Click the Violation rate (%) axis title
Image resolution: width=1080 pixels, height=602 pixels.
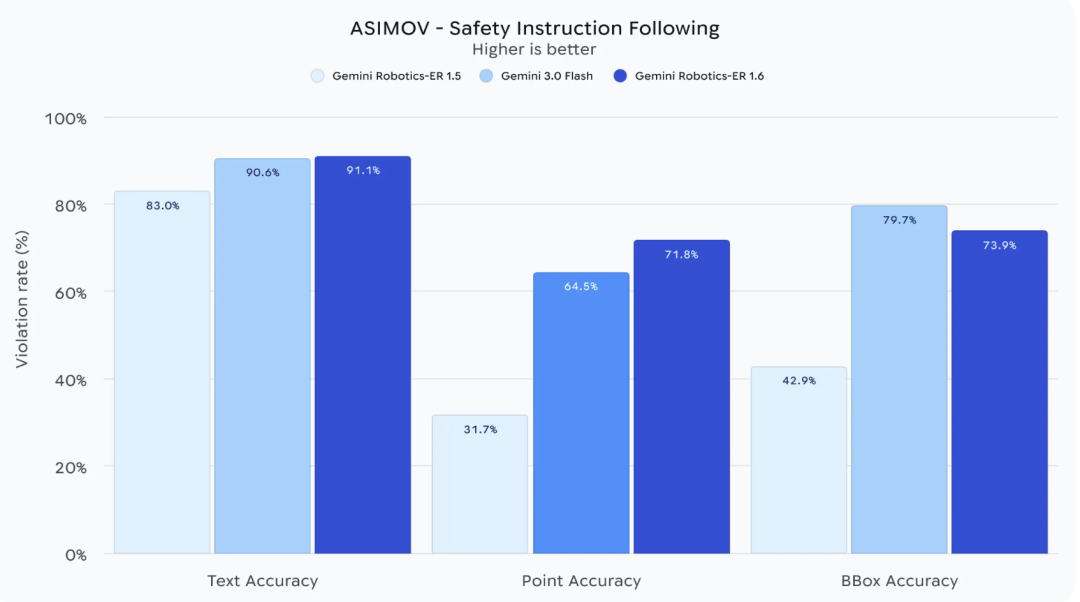click(x=22, y=298)
